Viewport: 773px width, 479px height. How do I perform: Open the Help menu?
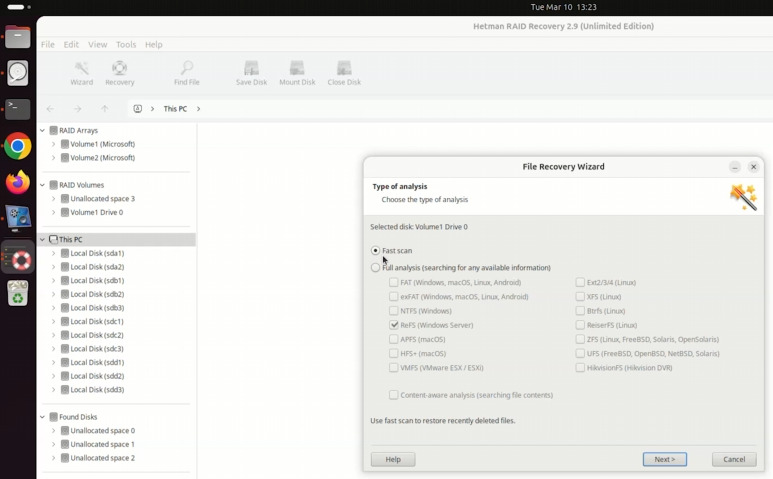153,44
